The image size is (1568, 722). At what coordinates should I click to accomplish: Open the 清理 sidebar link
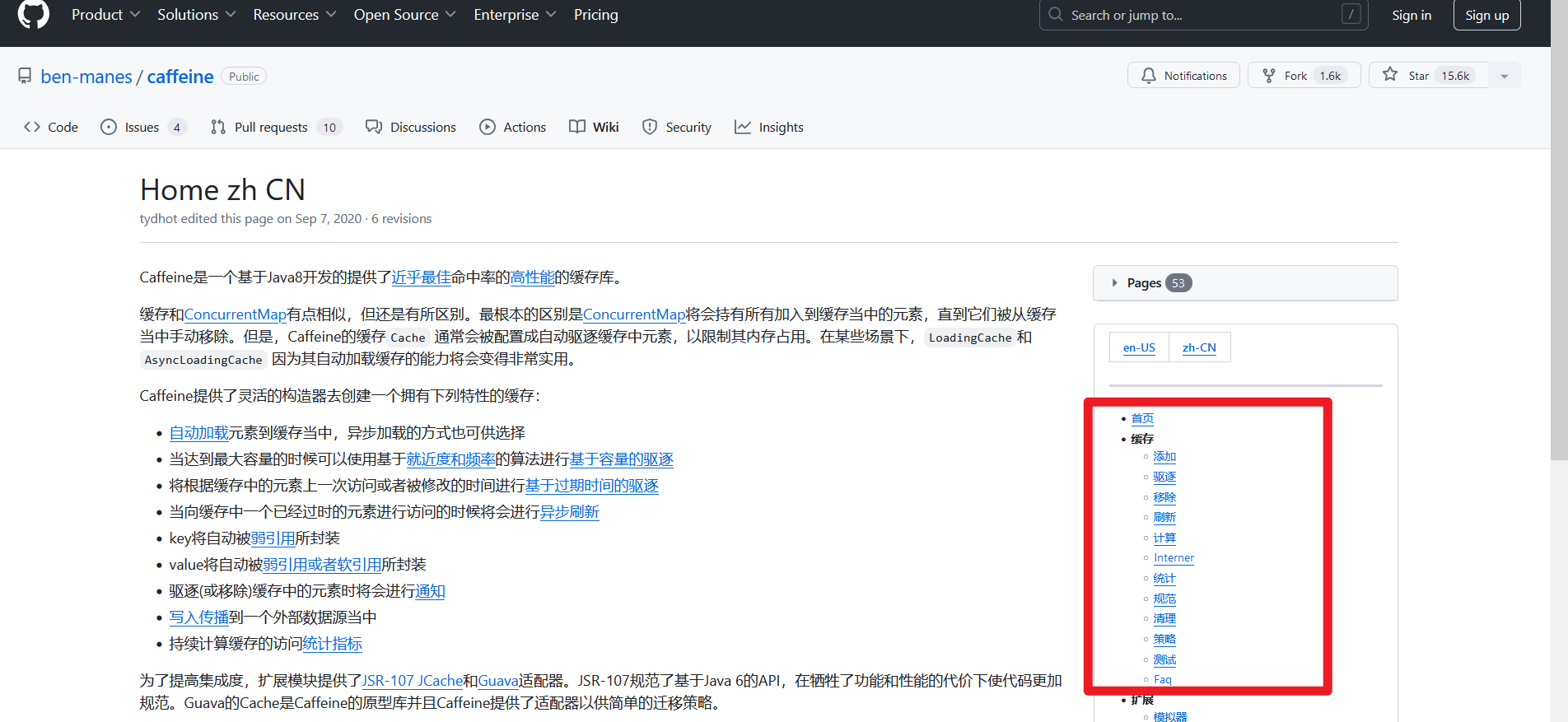coord(1164,619)
